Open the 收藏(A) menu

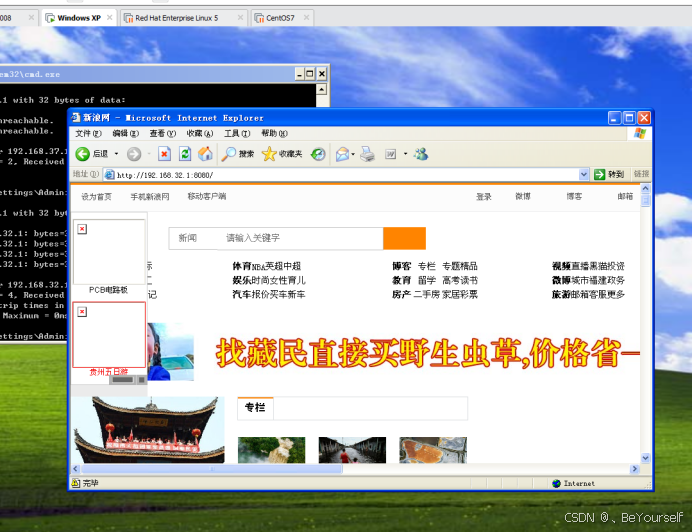pos(199,133)
